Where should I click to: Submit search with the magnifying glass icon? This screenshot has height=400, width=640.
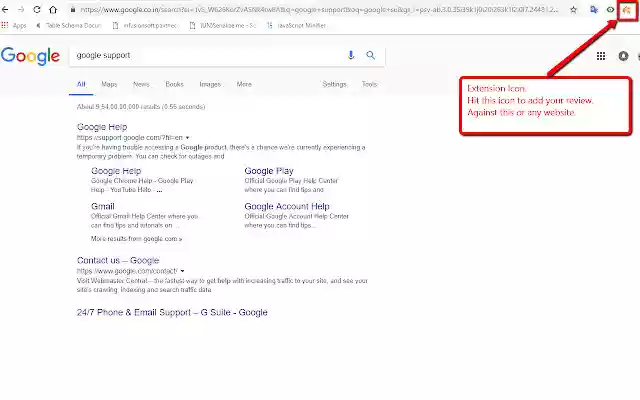pyautogui.click(x=370, y=55)
